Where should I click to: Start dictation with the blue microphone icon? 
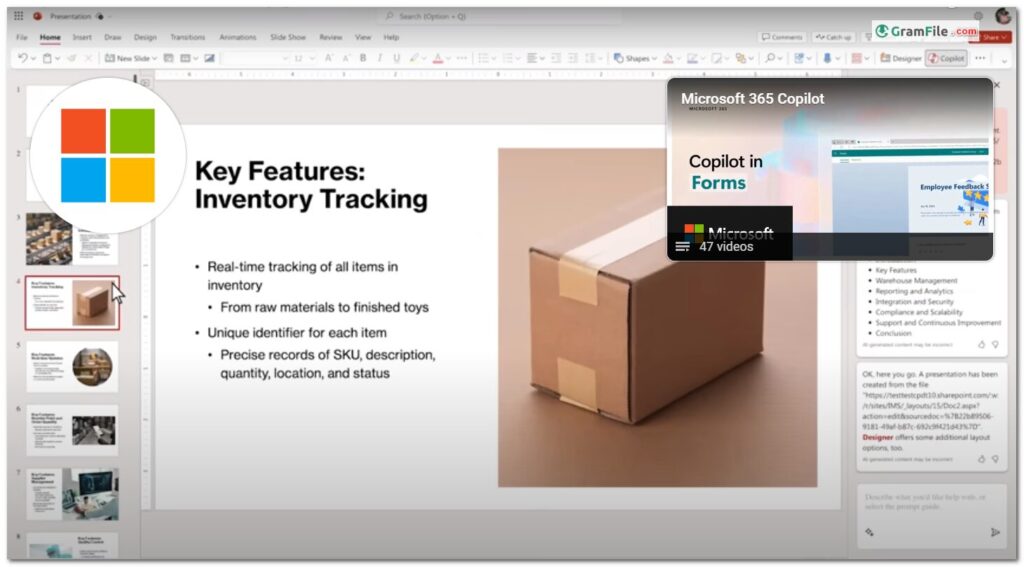tap(827, 58)
